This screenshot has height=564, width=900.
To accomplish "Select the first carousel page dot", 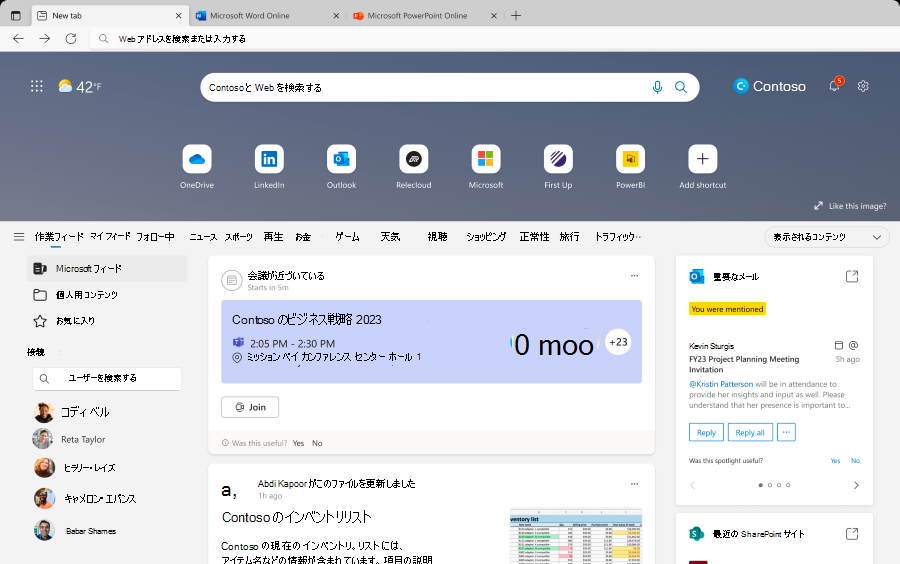I will 761,485.
